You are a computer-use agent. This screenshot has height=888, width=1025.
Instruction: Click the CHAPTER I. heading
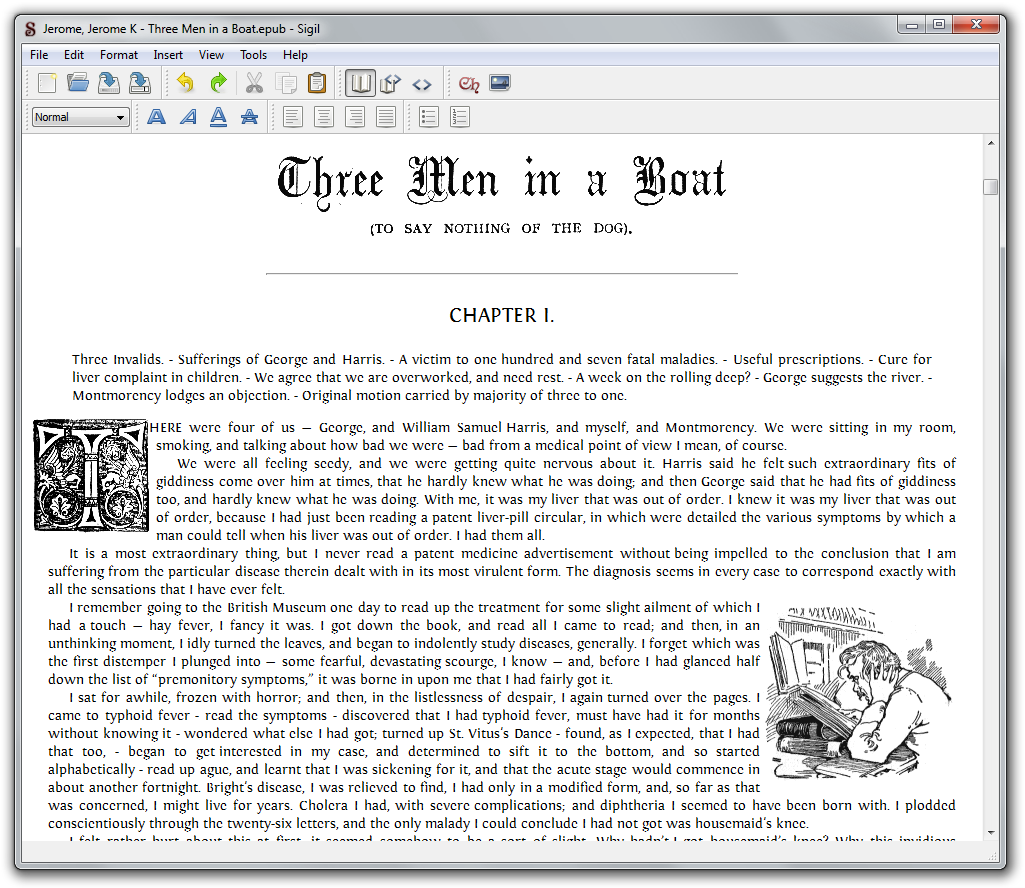click(x=501, y=316)
